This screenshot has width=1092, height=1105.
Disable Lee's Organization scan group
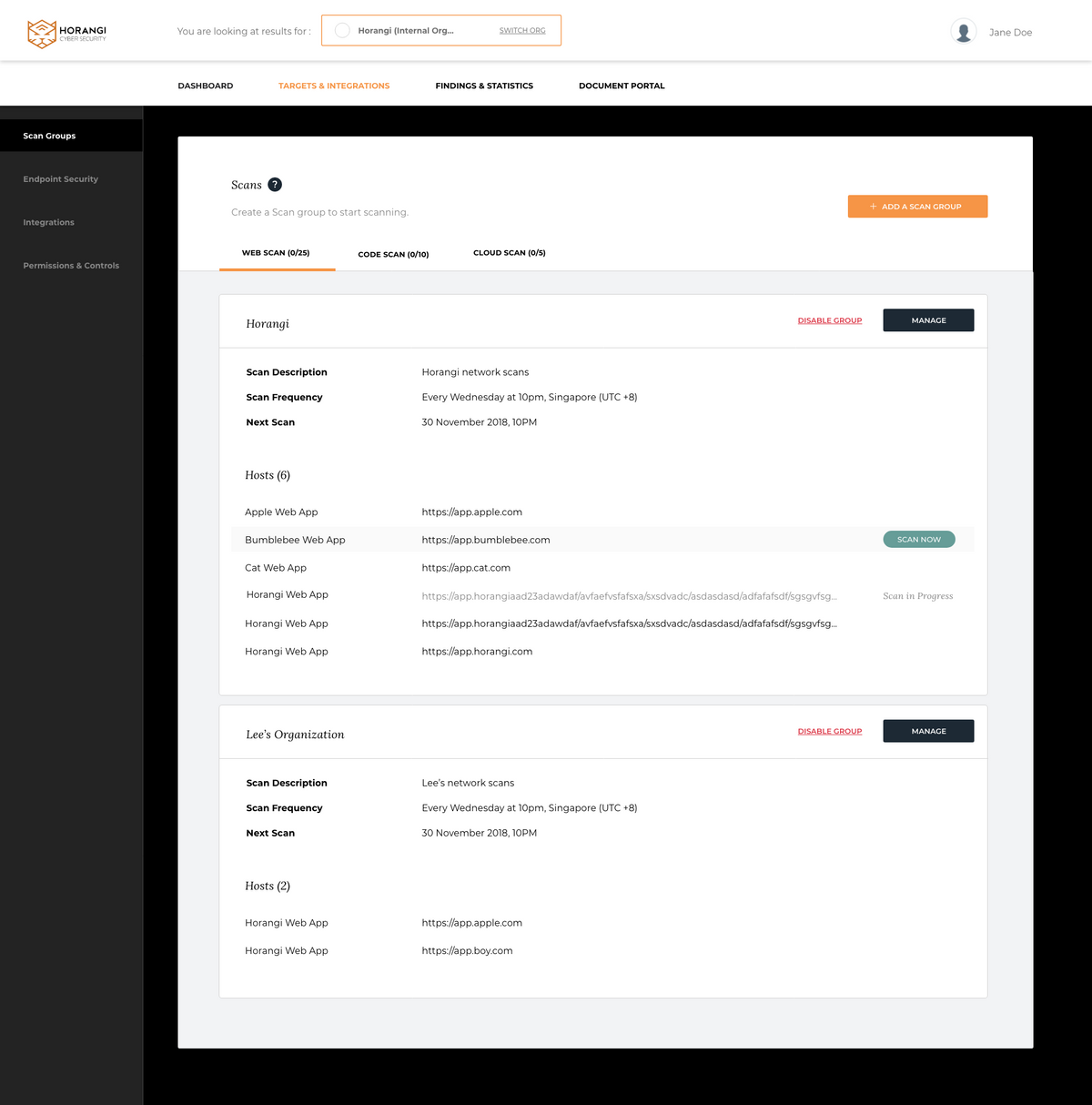(x=829, y=731)
